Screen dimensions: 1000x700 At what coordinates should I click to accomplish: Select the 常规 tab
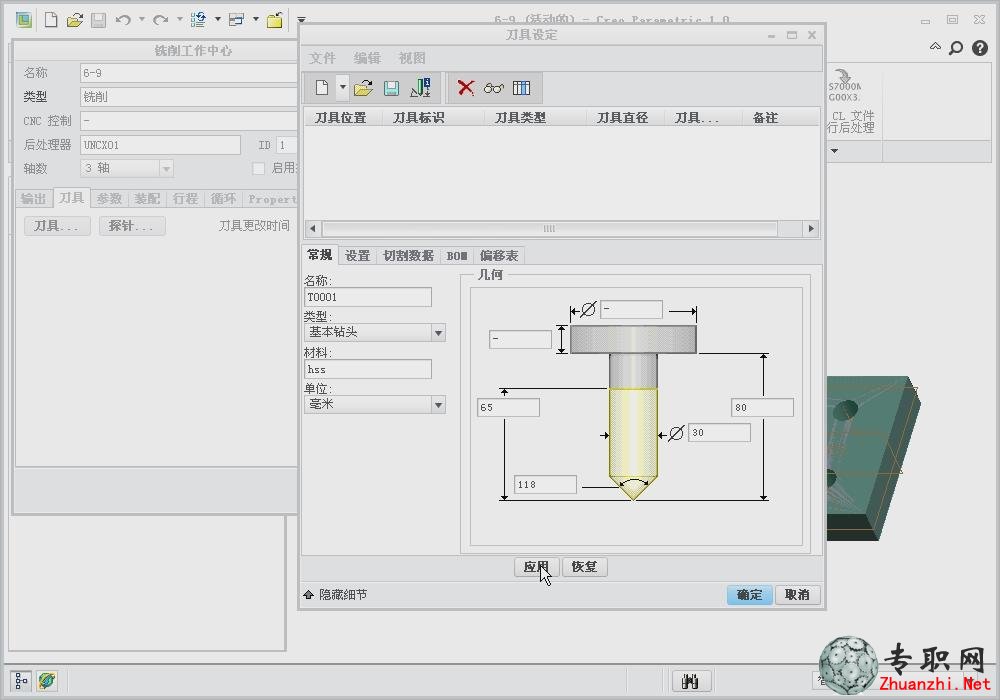point(320,255)
